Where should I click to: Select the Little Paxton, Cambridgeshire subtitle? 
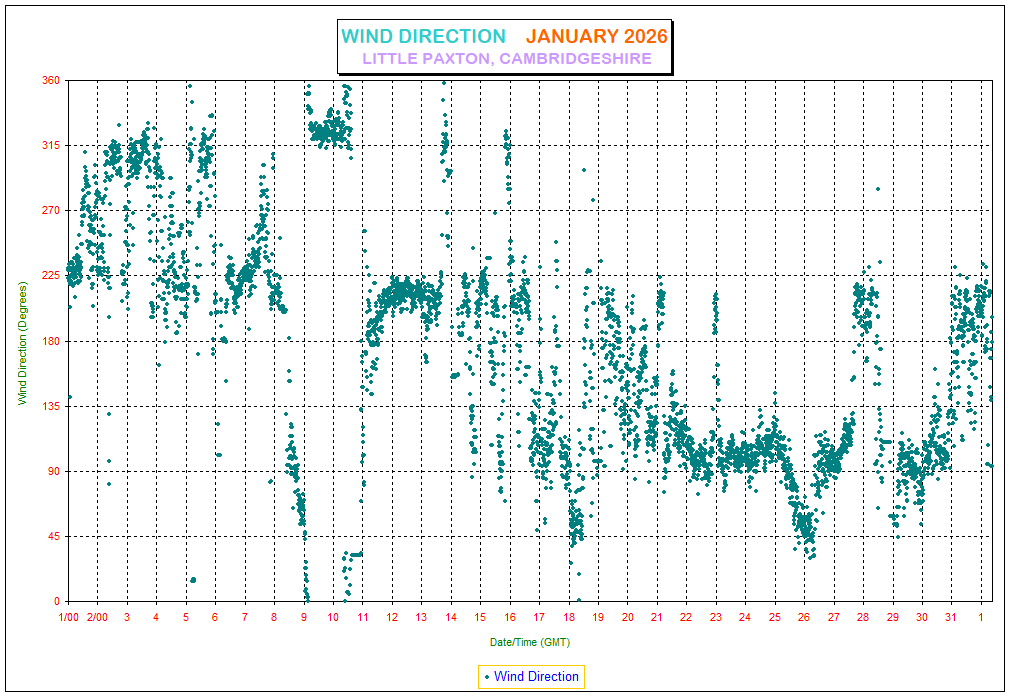(506, 59)
